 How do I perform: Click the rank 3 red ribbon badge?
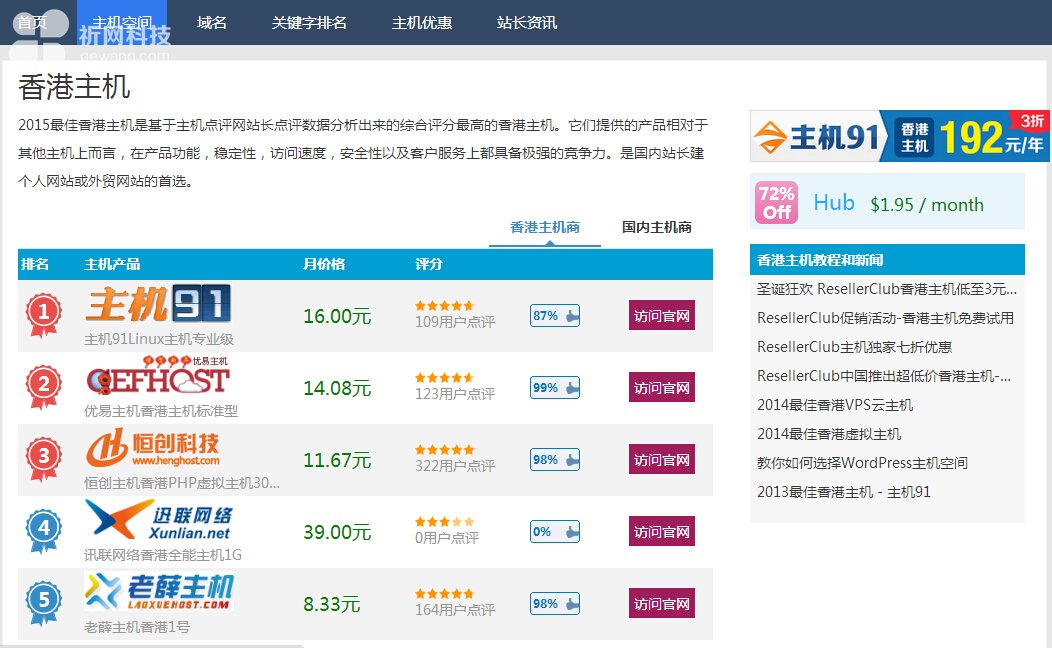tap(44, 459)
